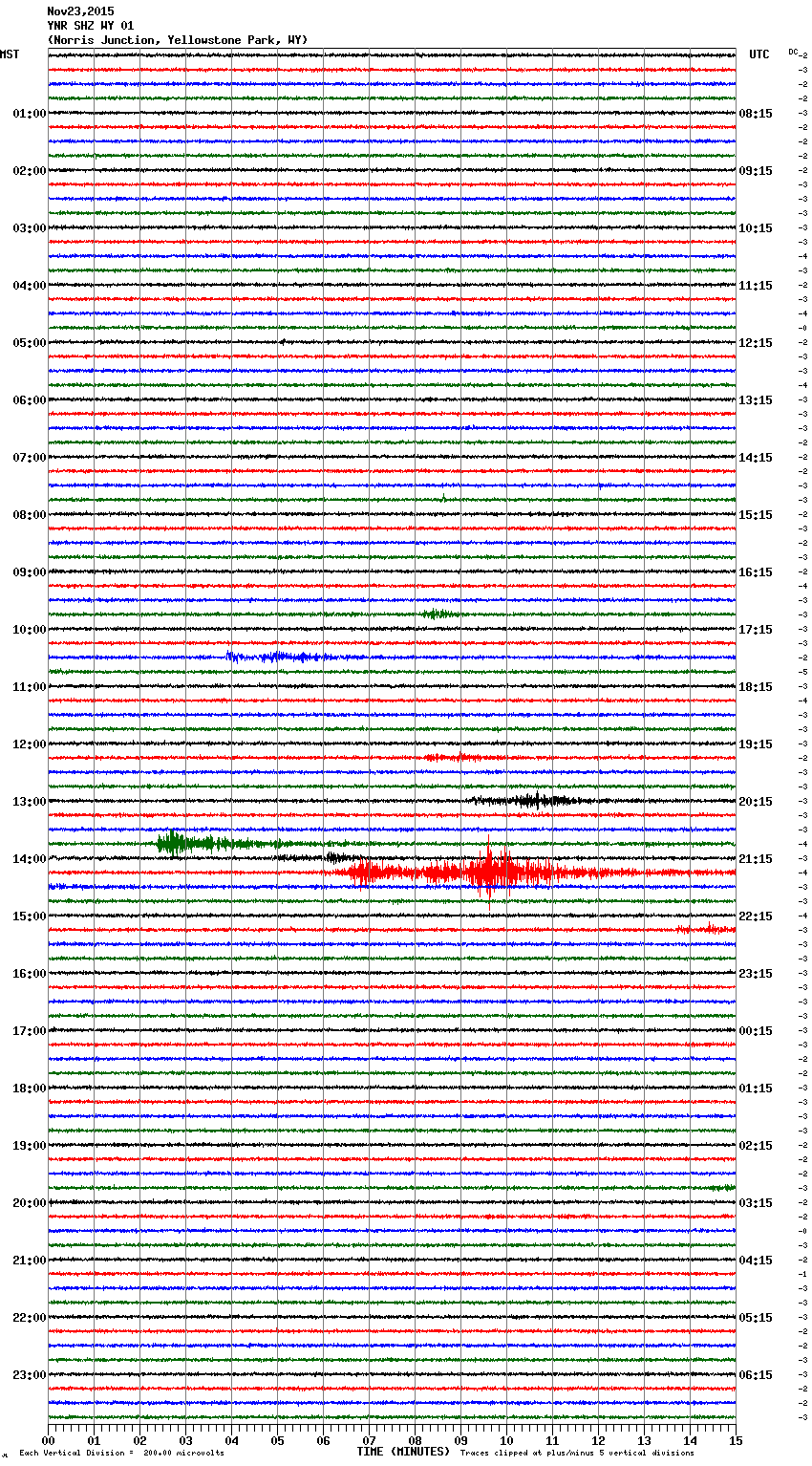
Task: Click the 21:15 UTC time label
Action: (756, 859)
